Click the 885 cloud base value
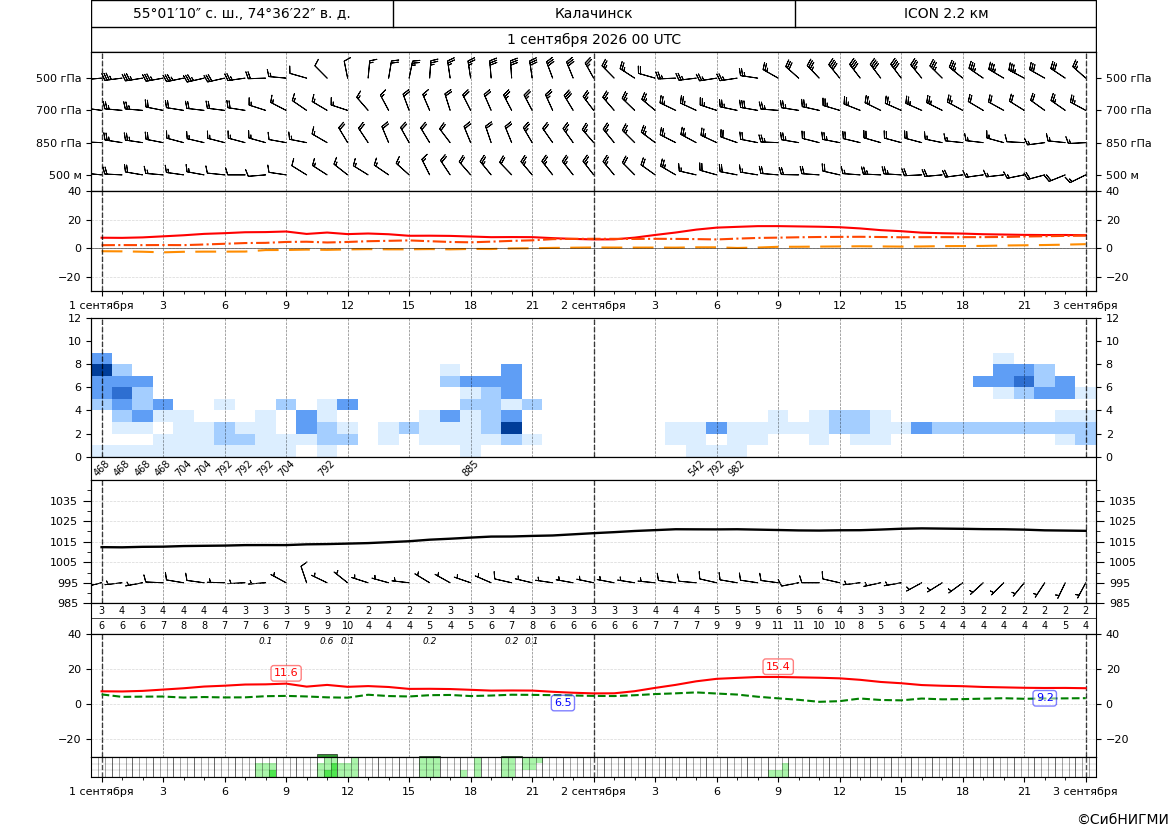 pyautogui.click(x=469, y=468)
